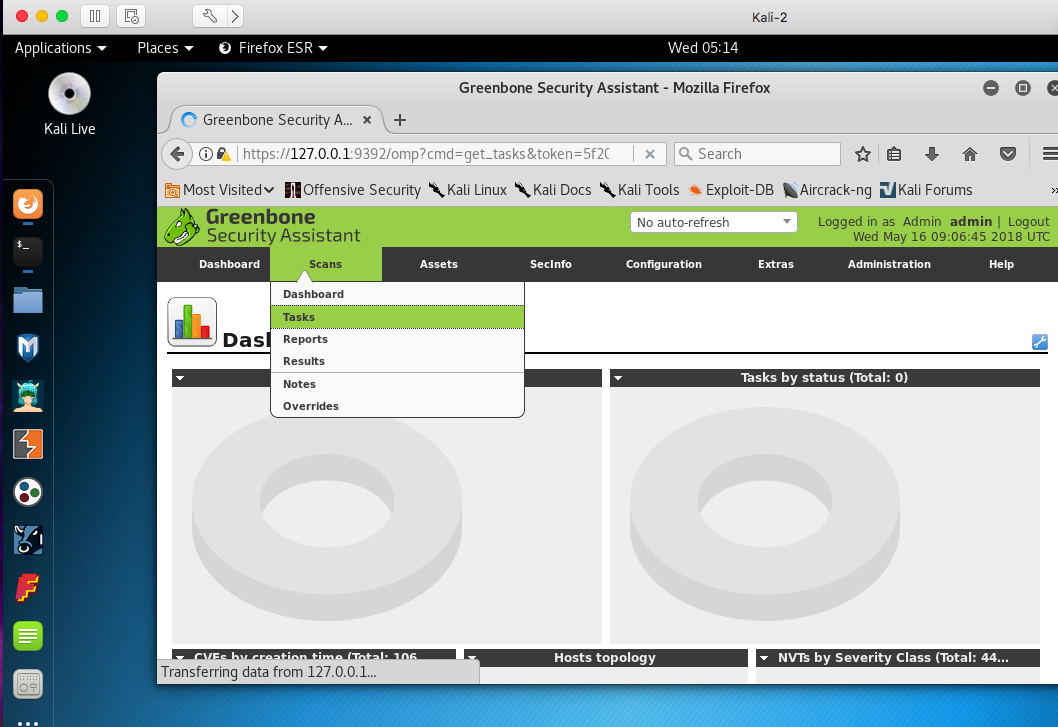View site security info icon

click(206, 154)
